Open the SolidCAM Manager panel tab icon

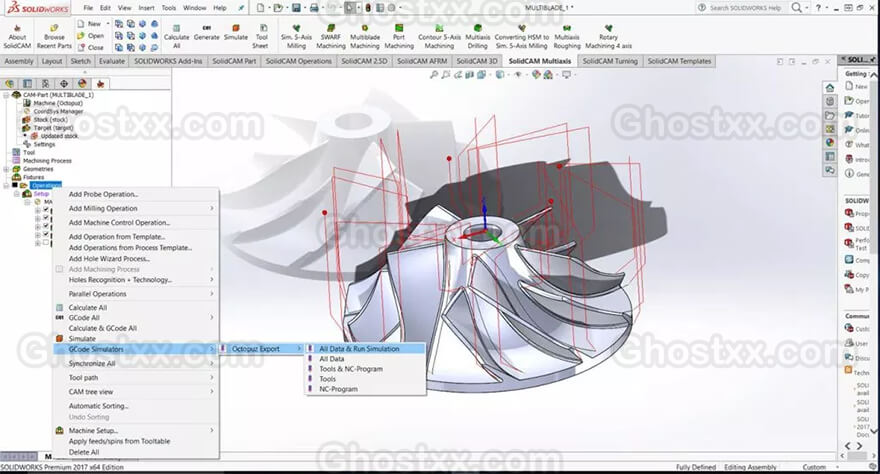point(100,84)
